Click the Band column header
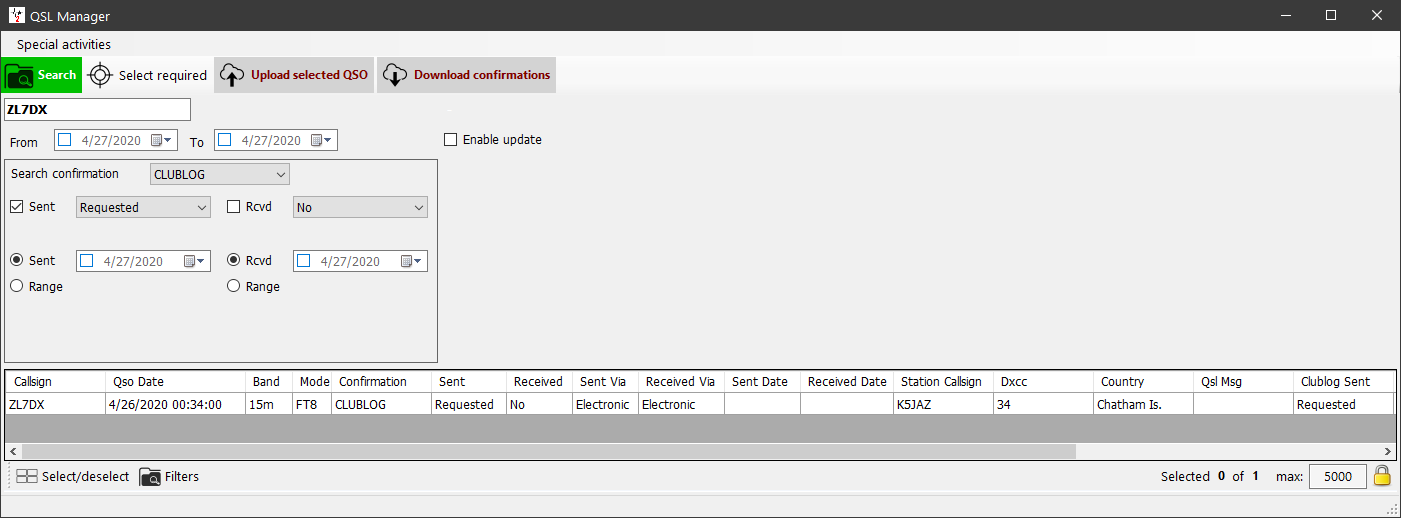This screenshot has height=518, width=1401. (268, 381)
